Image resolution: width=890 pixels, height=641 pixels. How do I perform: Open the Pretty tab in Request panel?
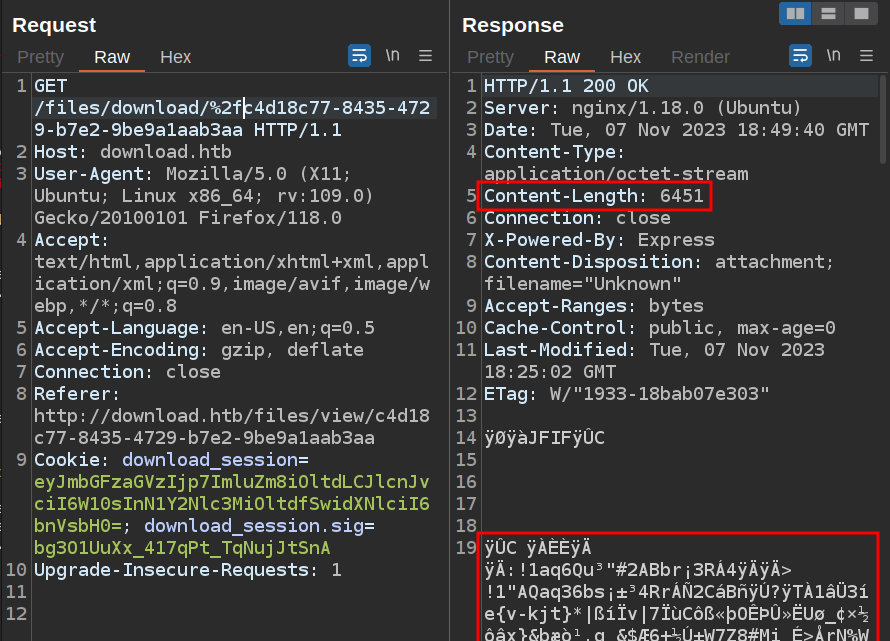[40, 57]
